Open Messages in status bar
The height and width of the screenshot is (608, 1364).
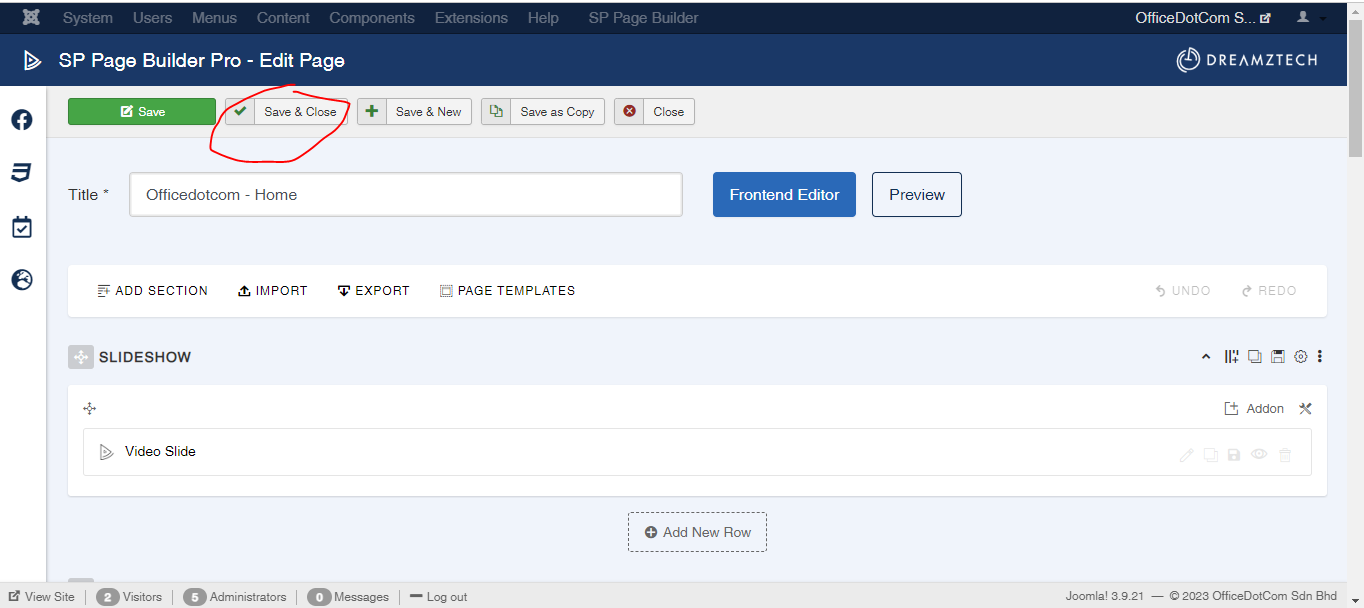(x=348, y=597)
